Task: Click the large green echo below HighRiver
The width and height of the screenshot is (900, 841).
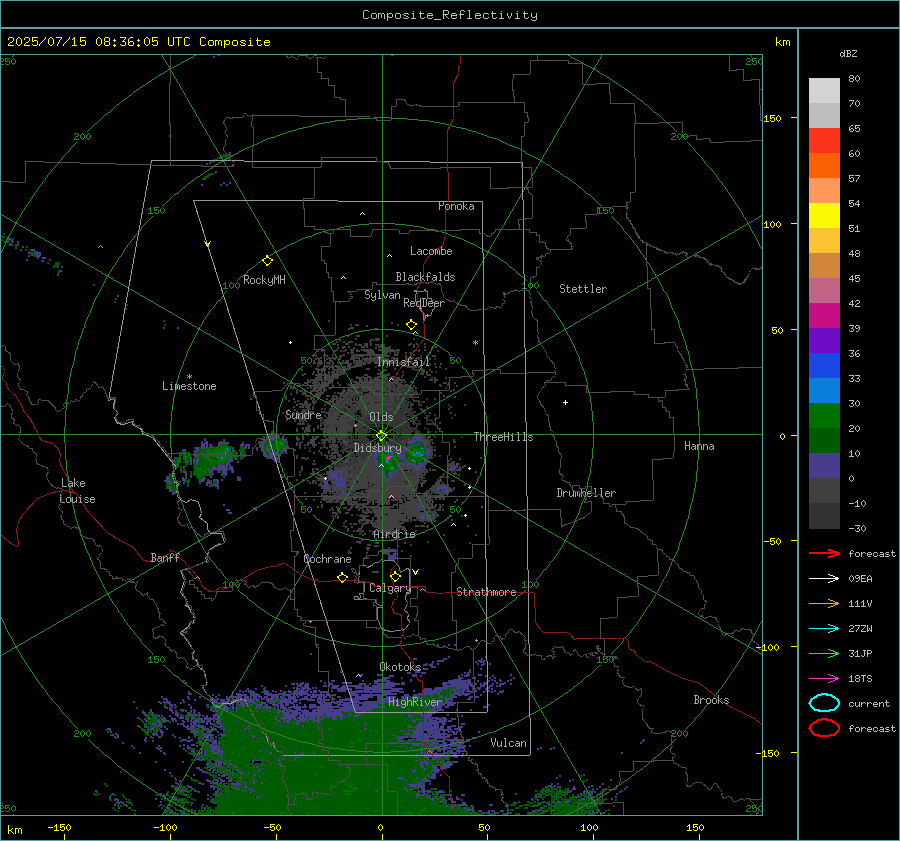Action: click(321, 764)
